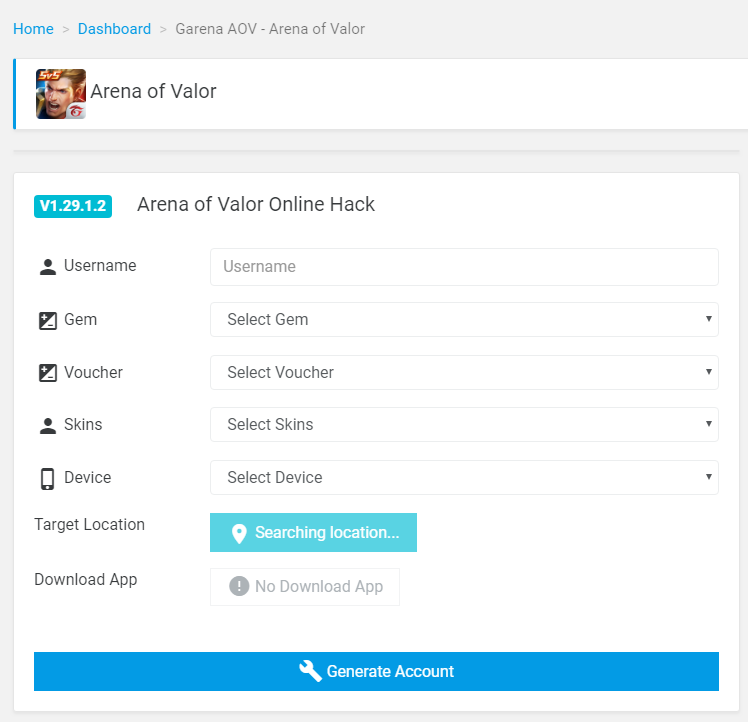The image size is (748, 722).
Task: Click the exclamation icon near No Download App
Action: click(x=239, y=586)
